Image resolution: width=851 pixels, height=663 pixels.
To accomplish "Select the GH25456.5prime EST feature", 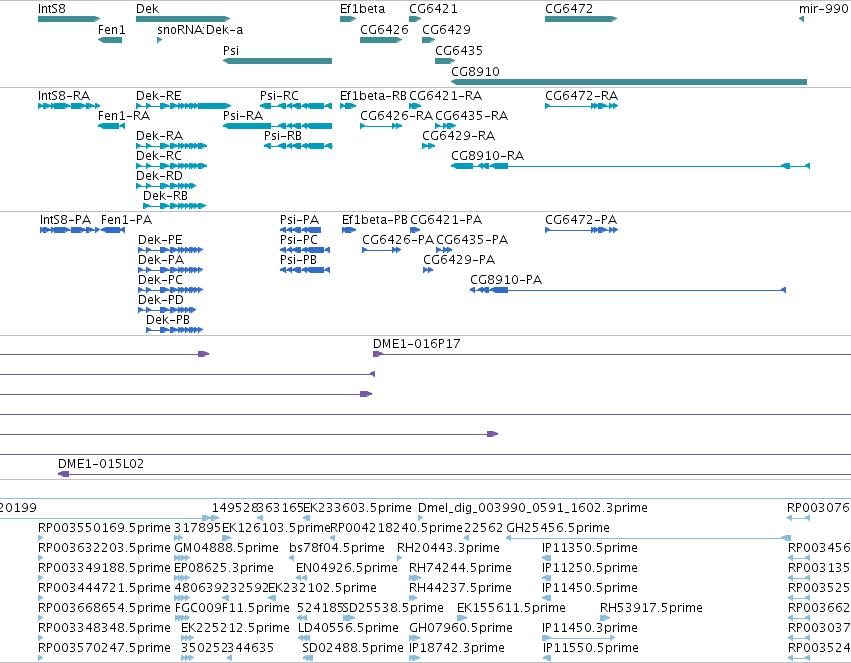I will [649, 538].
